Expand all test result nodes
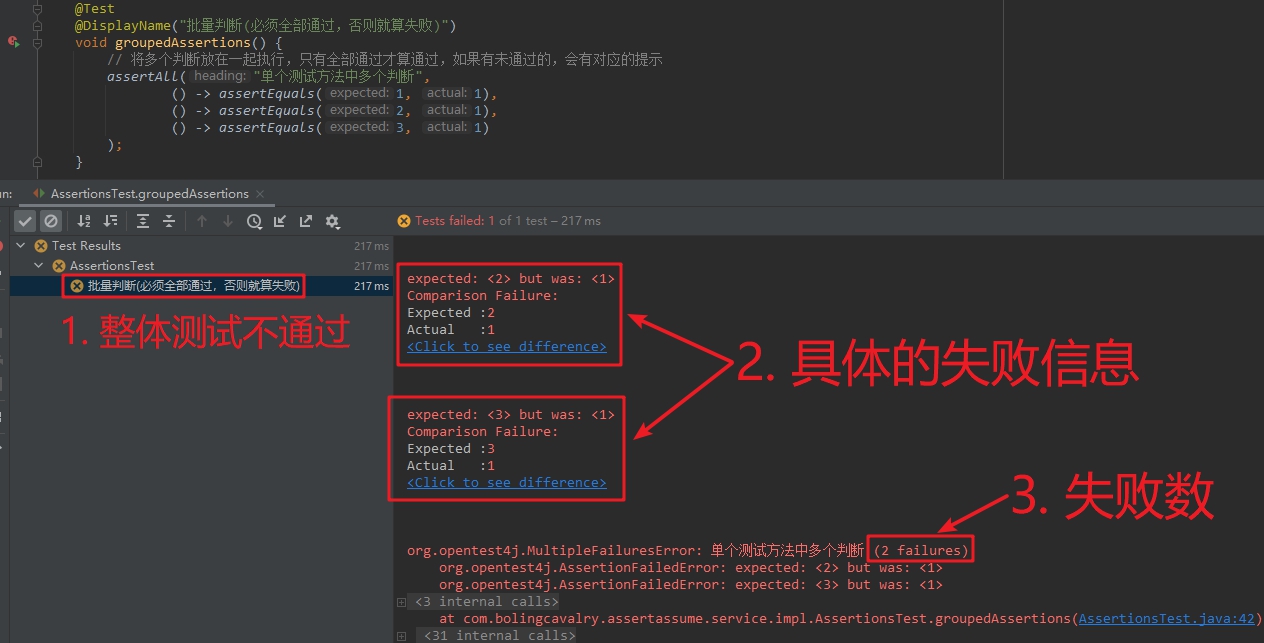 pyautogui.click(x=143, y=221)
